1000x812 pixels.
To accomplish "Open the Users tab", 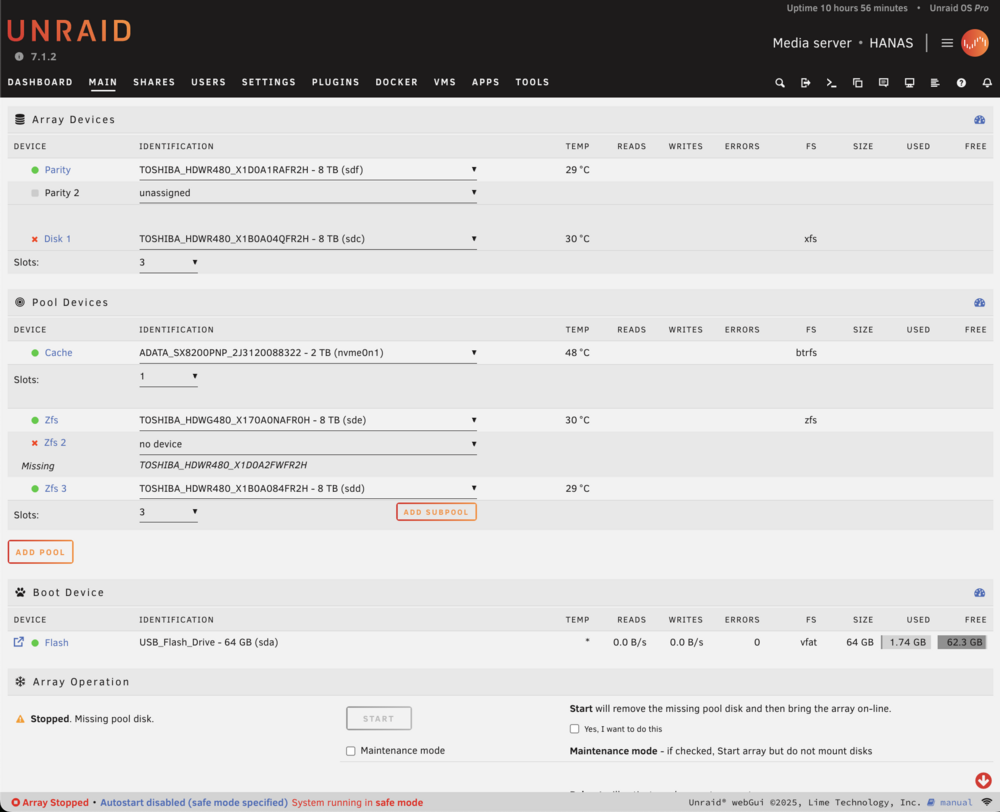I will coord(209,82).
